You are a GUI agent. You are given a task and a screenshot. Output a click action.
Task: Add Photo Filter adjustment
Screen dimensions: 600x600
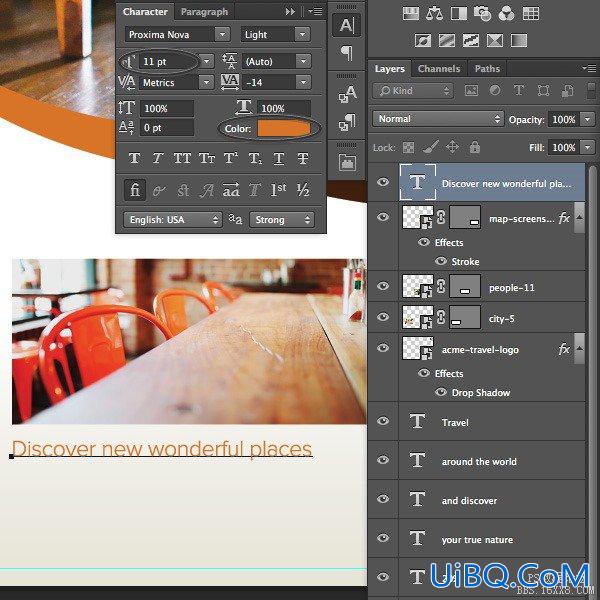482,13
